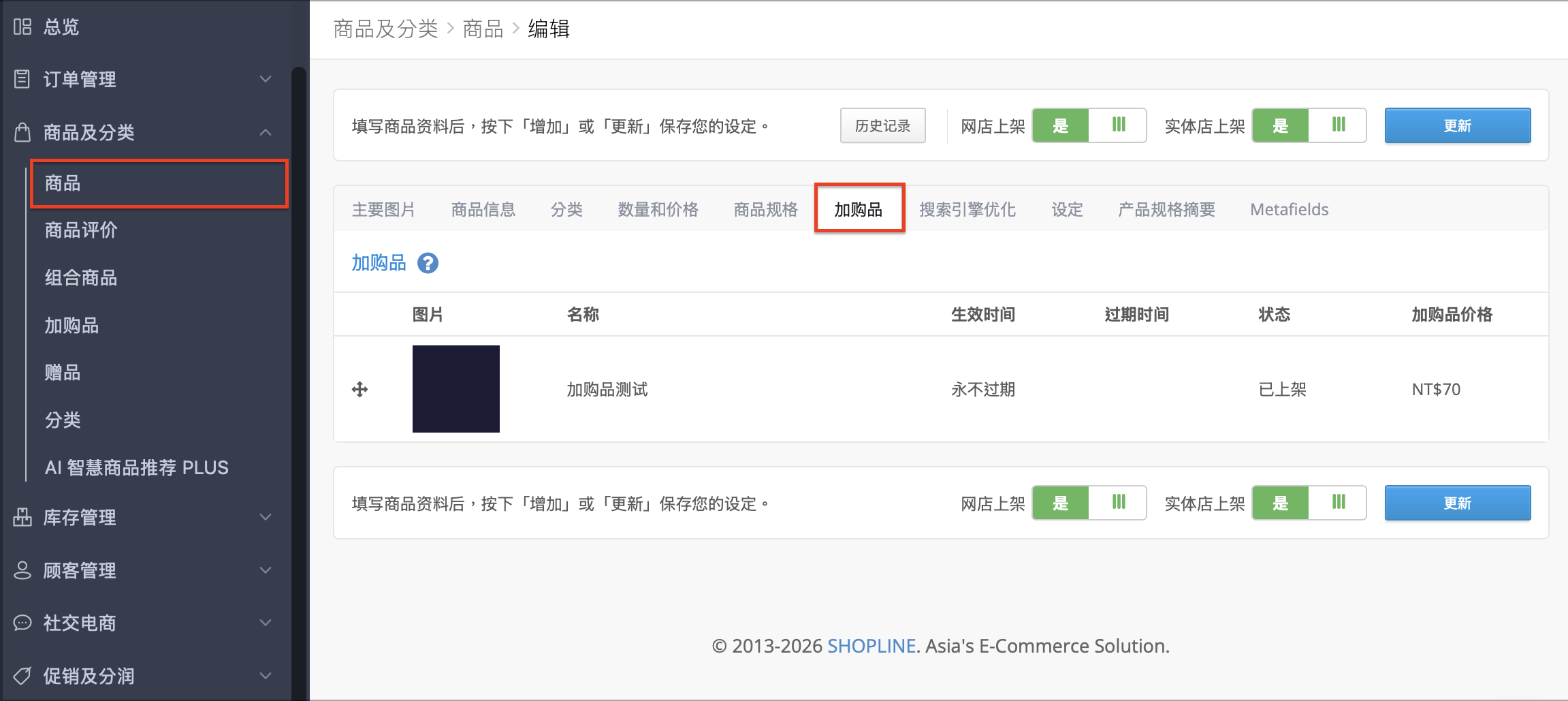Open 赠品 in the sidebar
This screenshot has height=701, width=1568.
63,373
